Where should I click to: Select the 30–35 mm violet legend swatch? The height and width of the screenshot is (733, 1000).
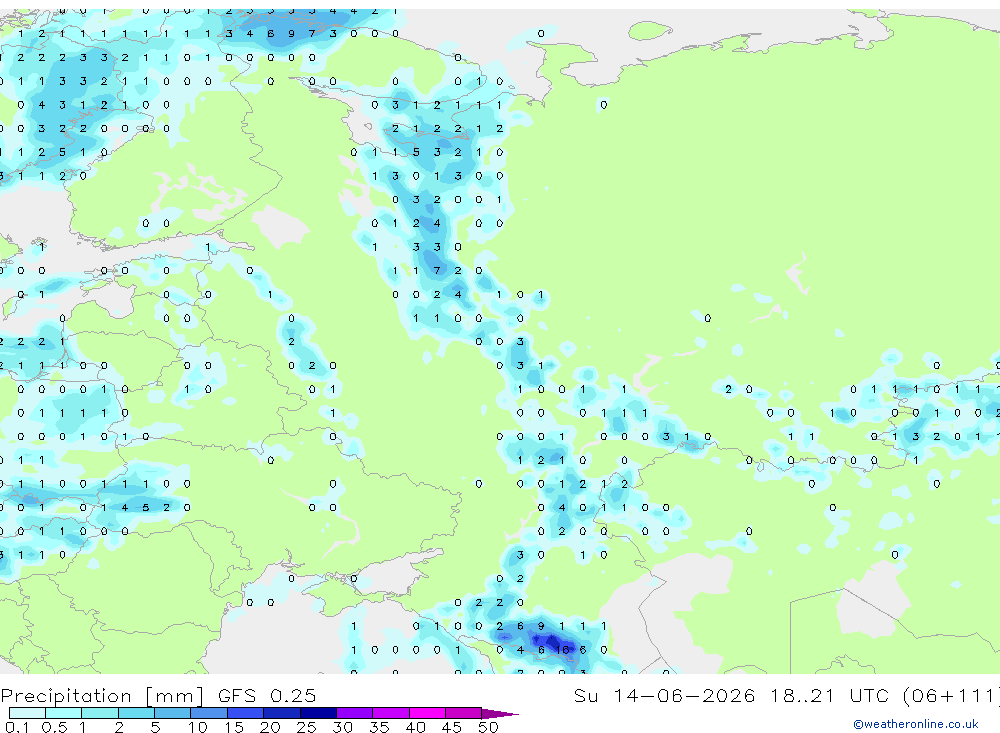(355, 713)
